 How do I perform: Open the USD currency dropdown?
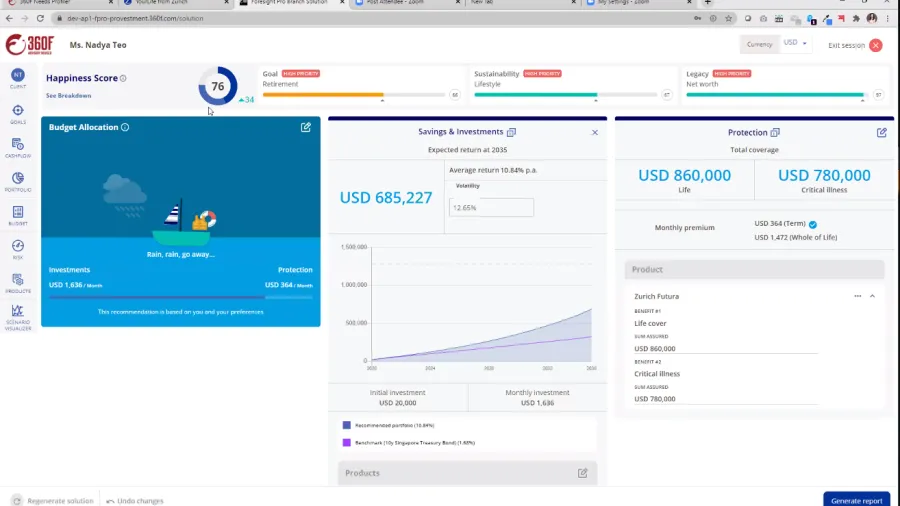point(796,44)
